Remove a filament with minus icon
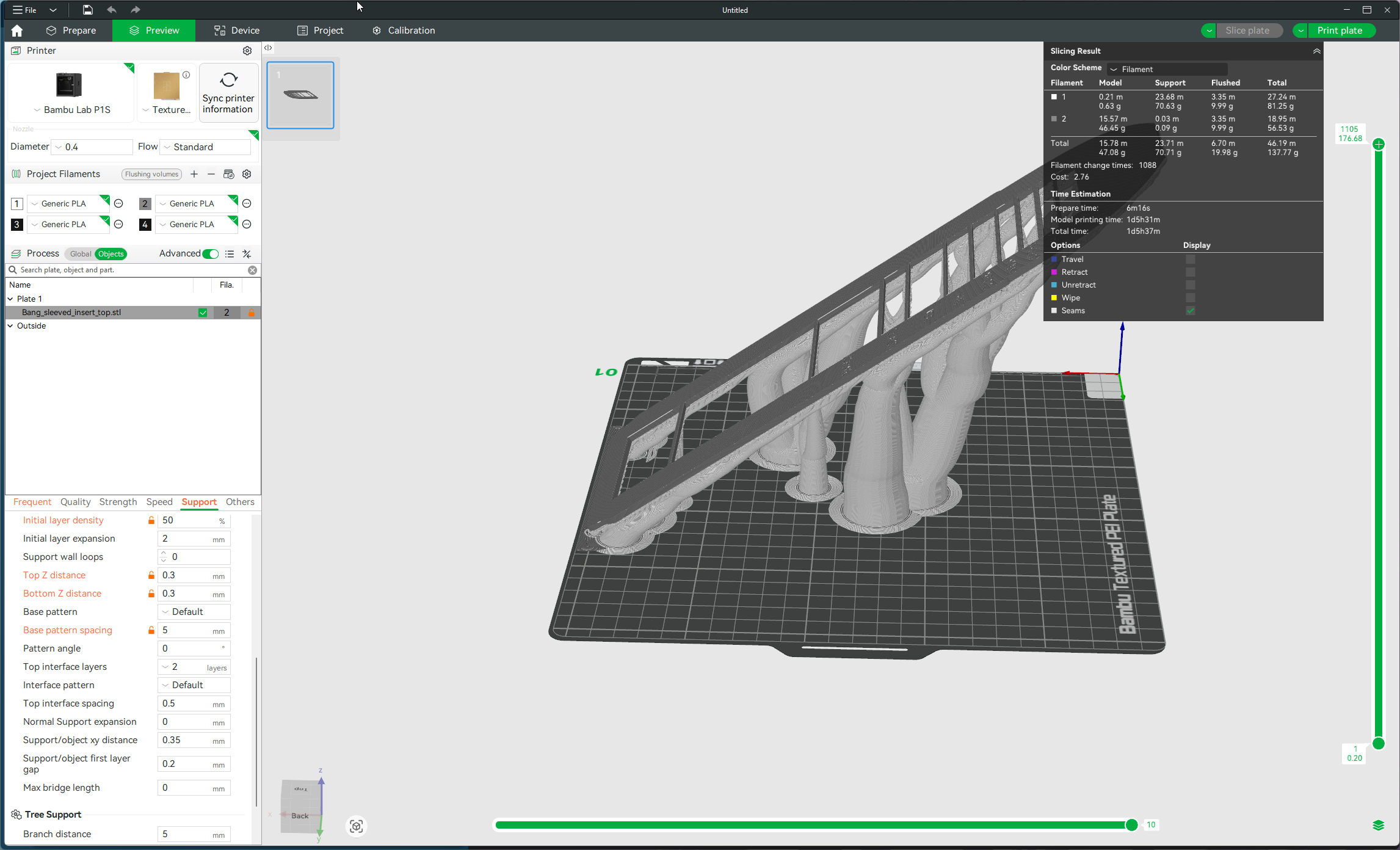This screenshot has width=1400, height=850. tap(211, 174)
